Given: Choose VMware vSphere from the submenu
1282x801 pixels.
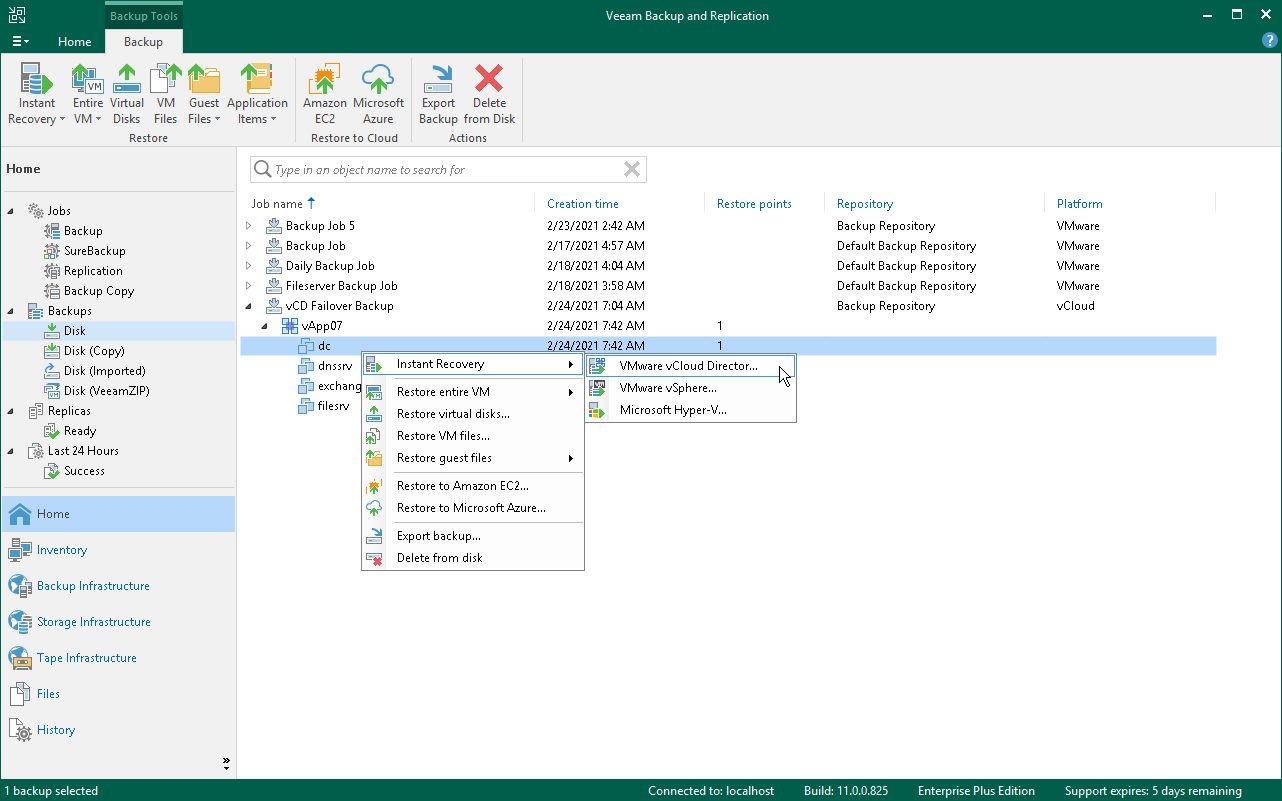Looking at the screenshot, I should [667, 388].
